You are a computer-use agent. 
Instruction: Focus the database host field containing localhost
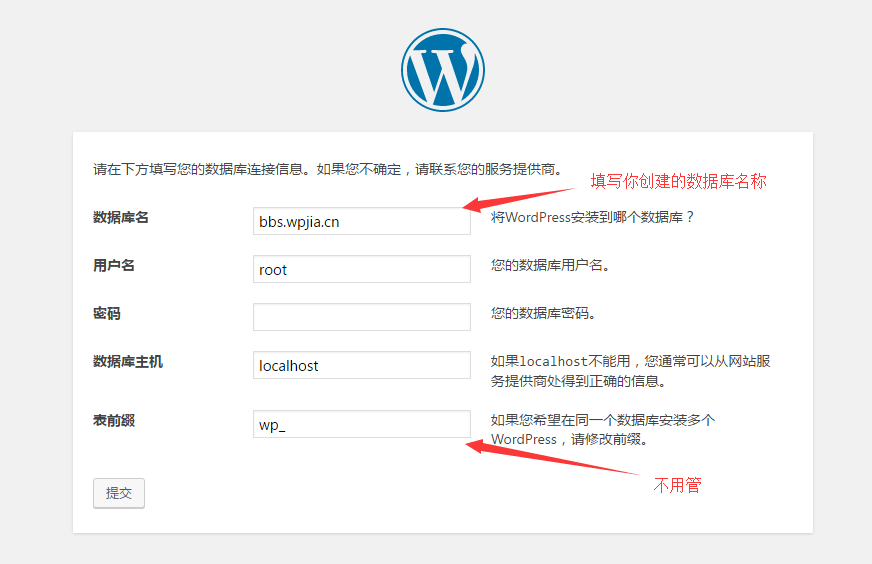[x=361, y=365]
